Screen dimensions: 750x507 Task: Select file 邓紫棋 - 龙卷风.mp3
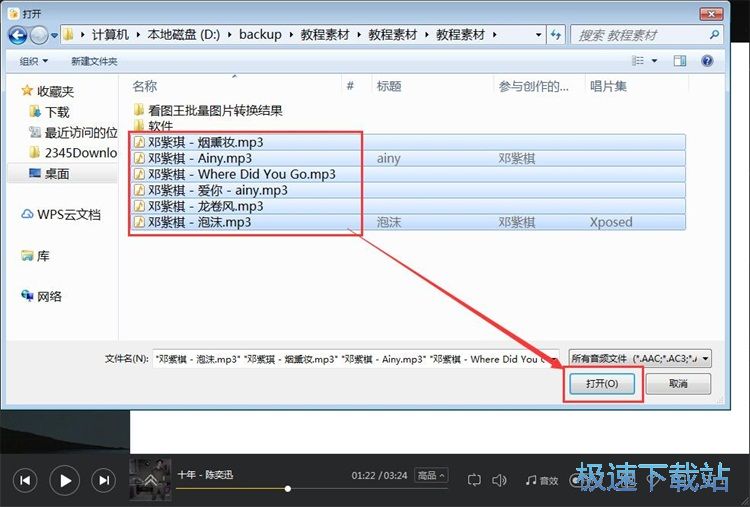407,206
